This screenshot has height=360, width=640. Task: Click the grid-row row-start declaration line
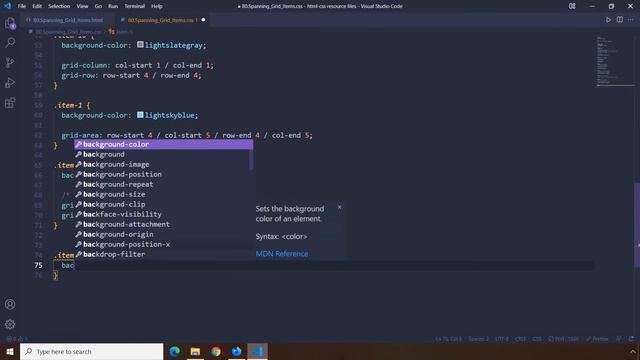[131, 76]
